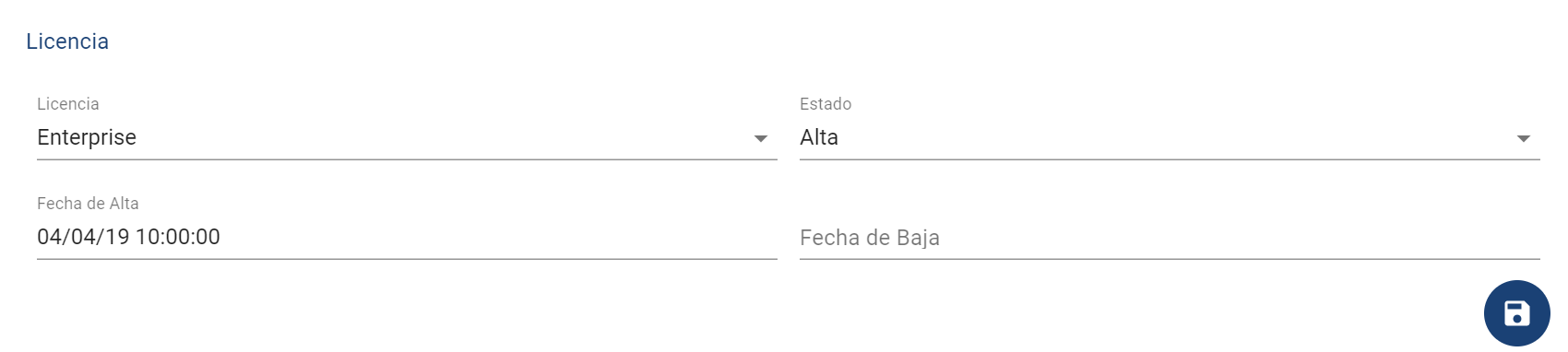
Task: Select the Alta value in the Estado combo box
Action: tap(819, 137)
